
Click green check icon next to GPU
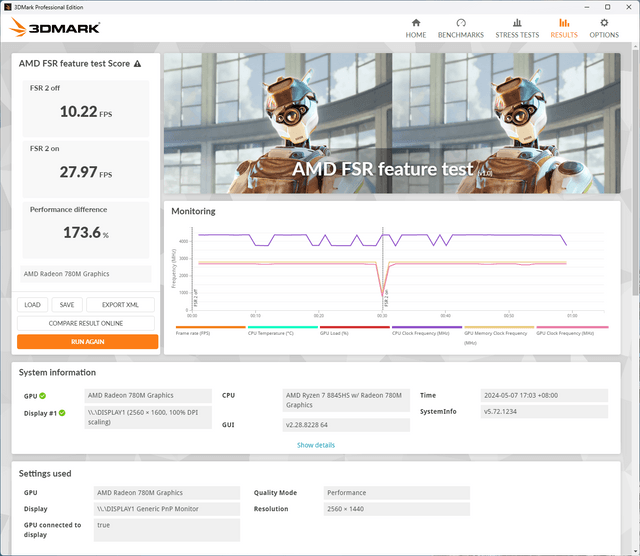pos(43,396)
